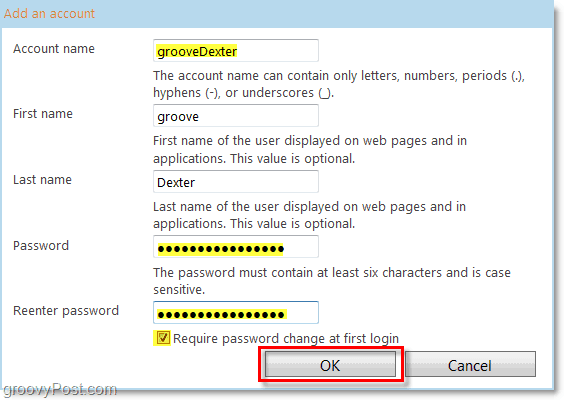The image size is (564, 400).
Task: Click the password six-character requirement hint
Action: pos(332,281)
